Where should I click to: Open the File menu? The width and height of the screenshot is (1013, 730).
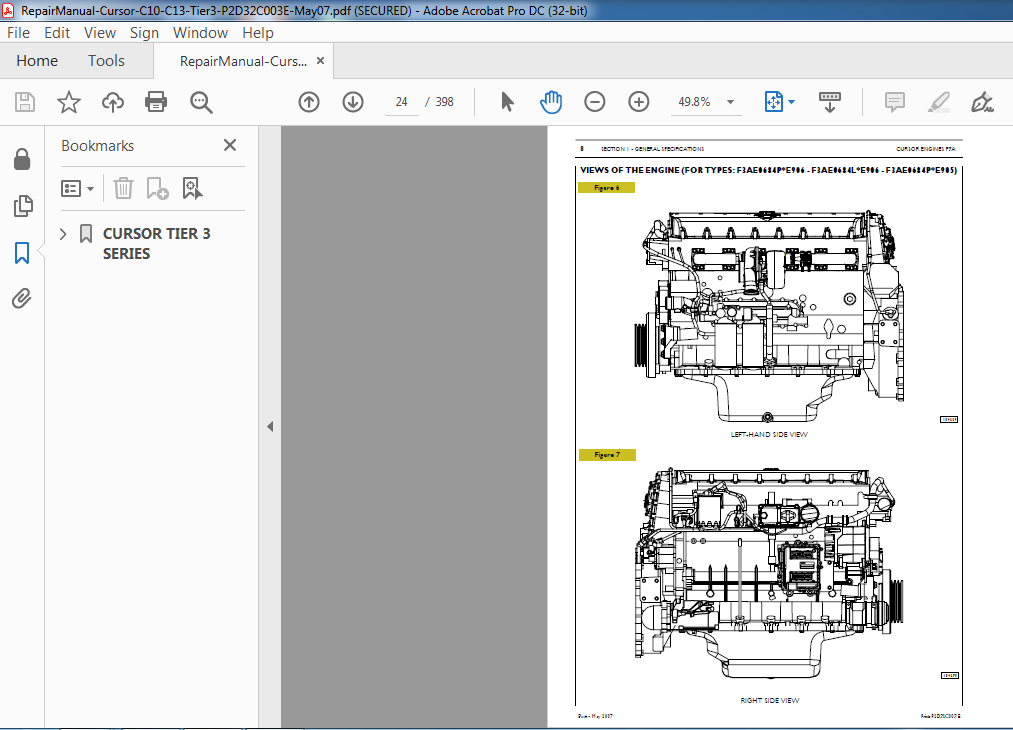(x=18, y=32)
